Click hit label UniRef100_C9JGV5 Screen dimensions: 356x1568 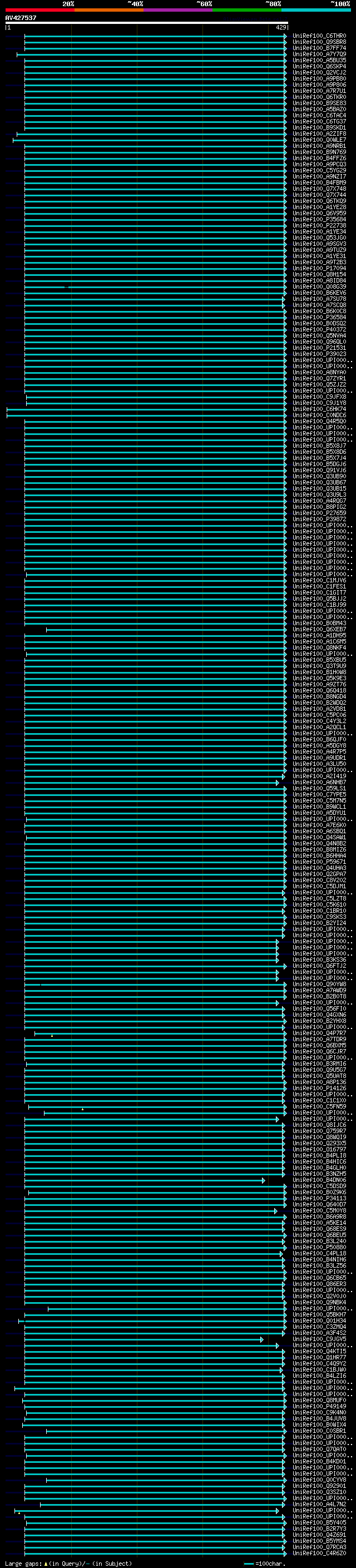click(319, 1339)
